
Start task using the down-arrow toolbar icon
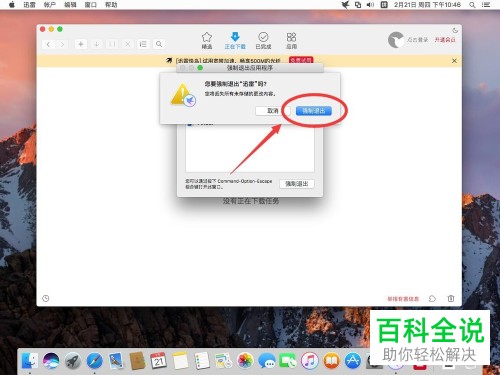point(96,44)
